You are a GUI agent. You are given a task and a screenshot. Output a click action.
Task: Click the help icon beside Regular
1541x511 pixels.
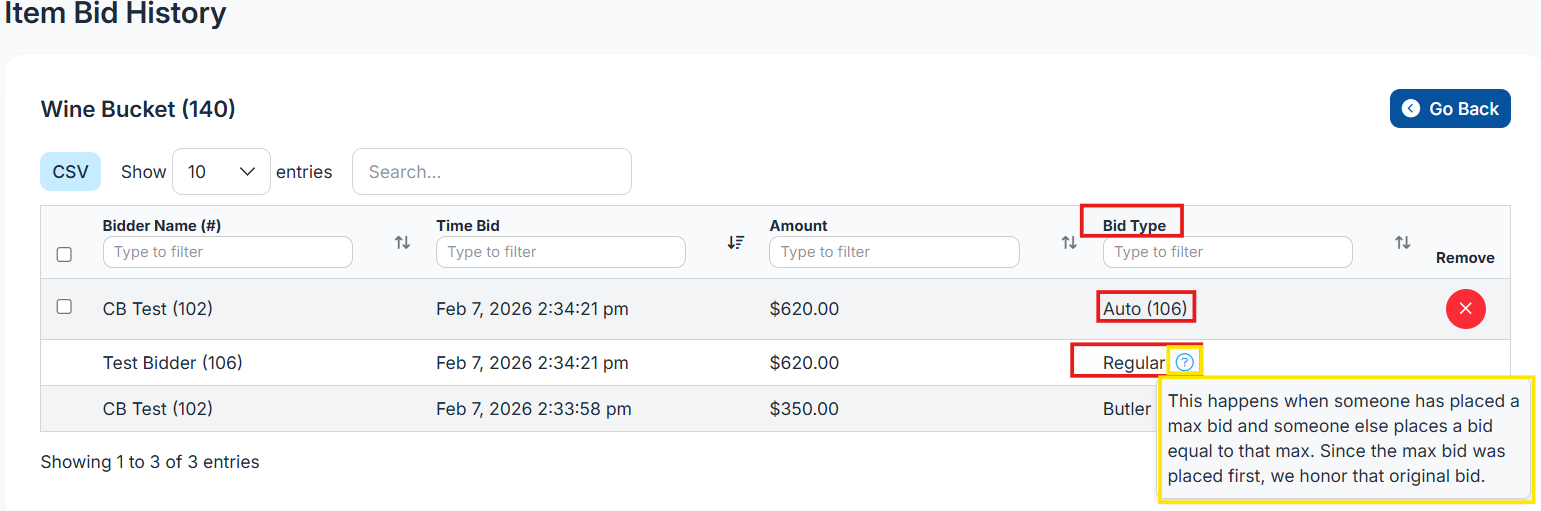coord(1184,362)
